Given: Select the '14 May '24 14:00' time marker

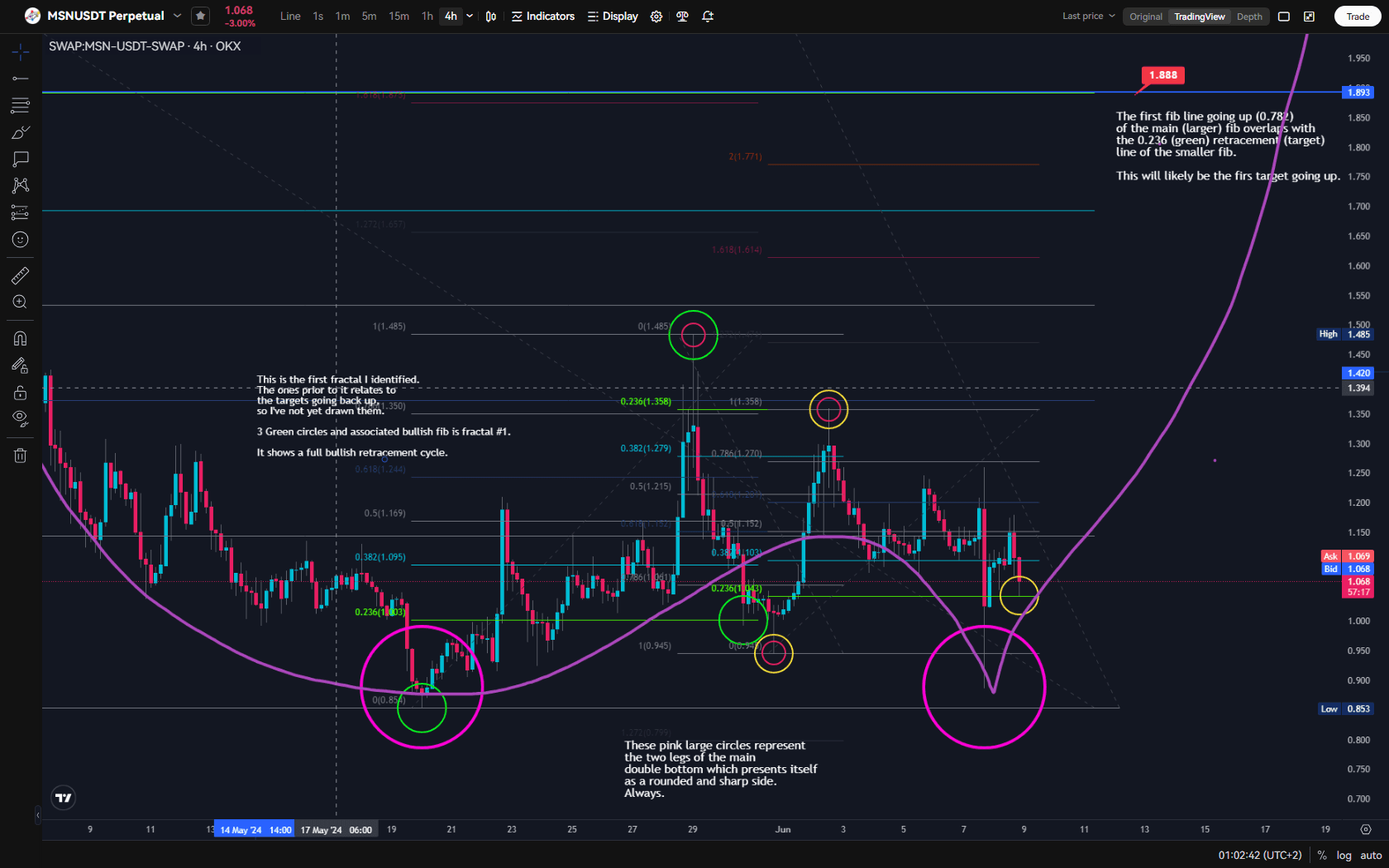Looking at the screenshot, I should pyautogui.click(x=255, y=830).
